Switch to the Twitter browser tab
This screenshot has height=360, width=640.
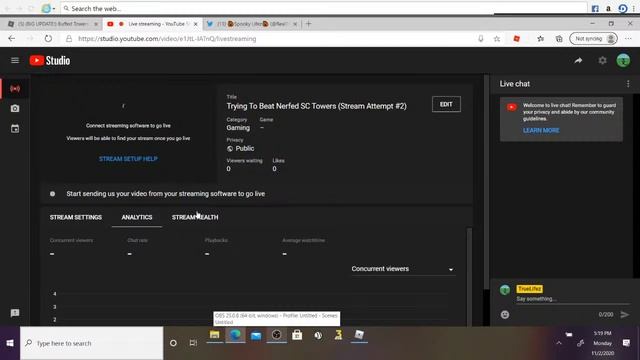[253, 24]
